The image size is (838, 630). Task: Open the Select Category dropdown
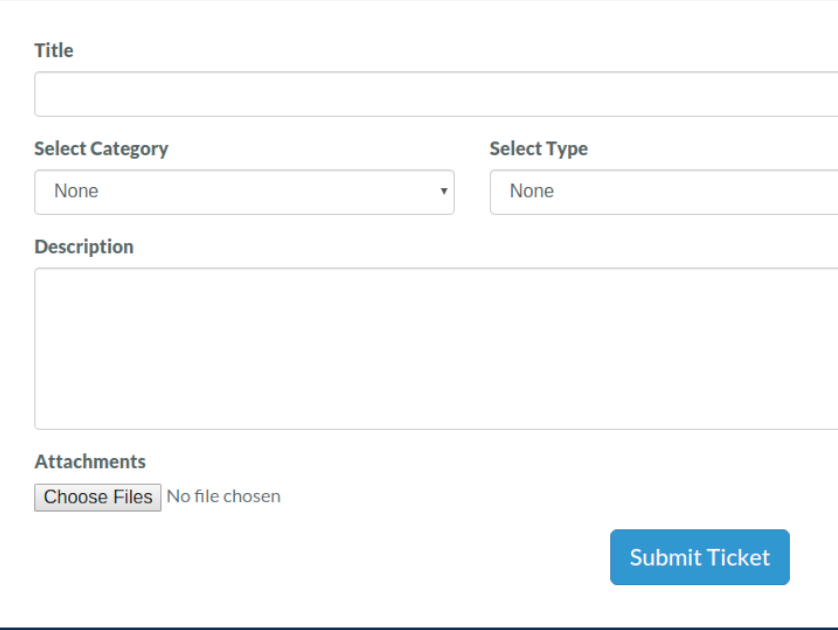tap(244, 192)
